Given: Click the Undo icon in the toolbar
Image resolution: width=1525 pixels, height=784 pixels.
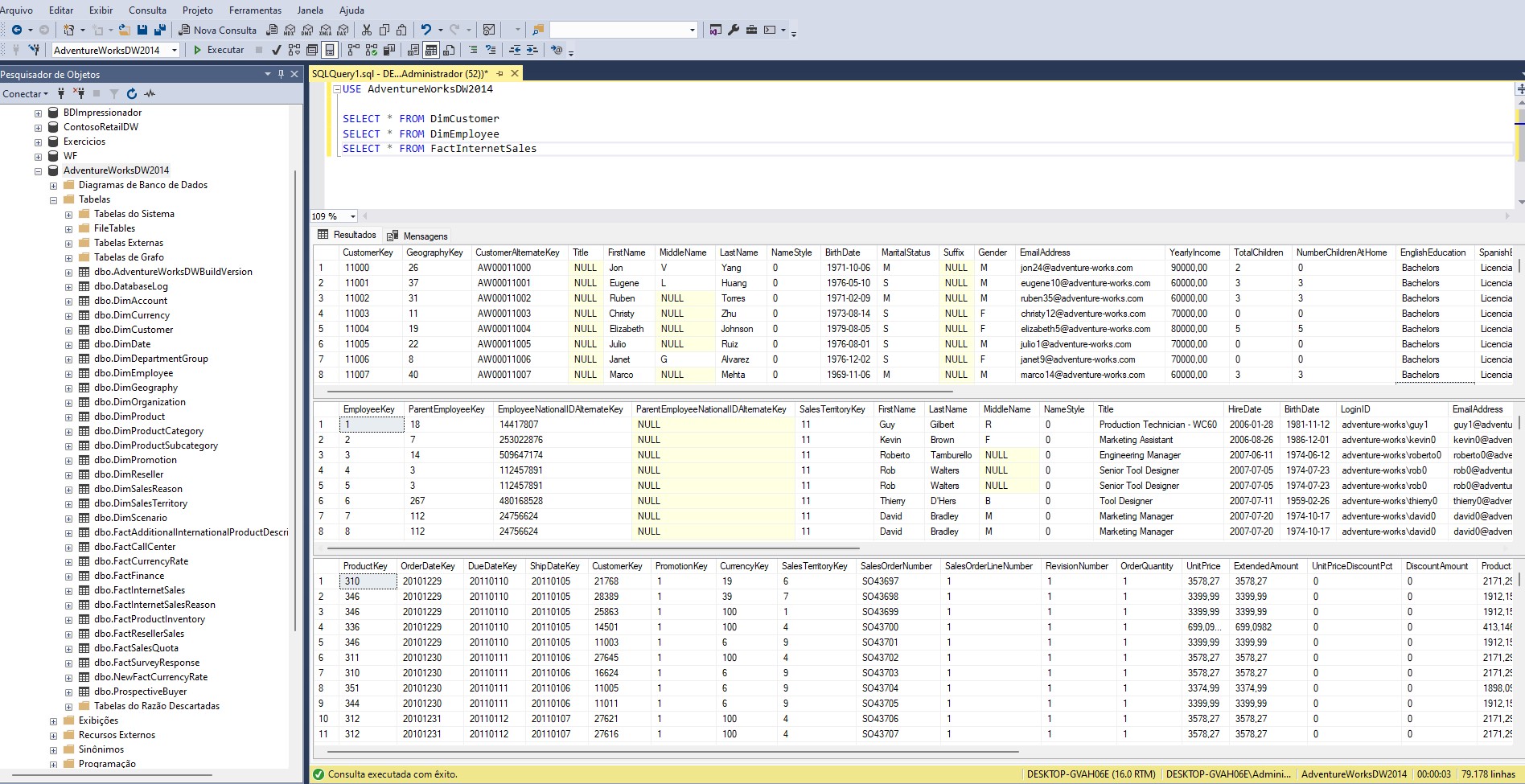Looking at the screenshot, I should pos(426,31).
